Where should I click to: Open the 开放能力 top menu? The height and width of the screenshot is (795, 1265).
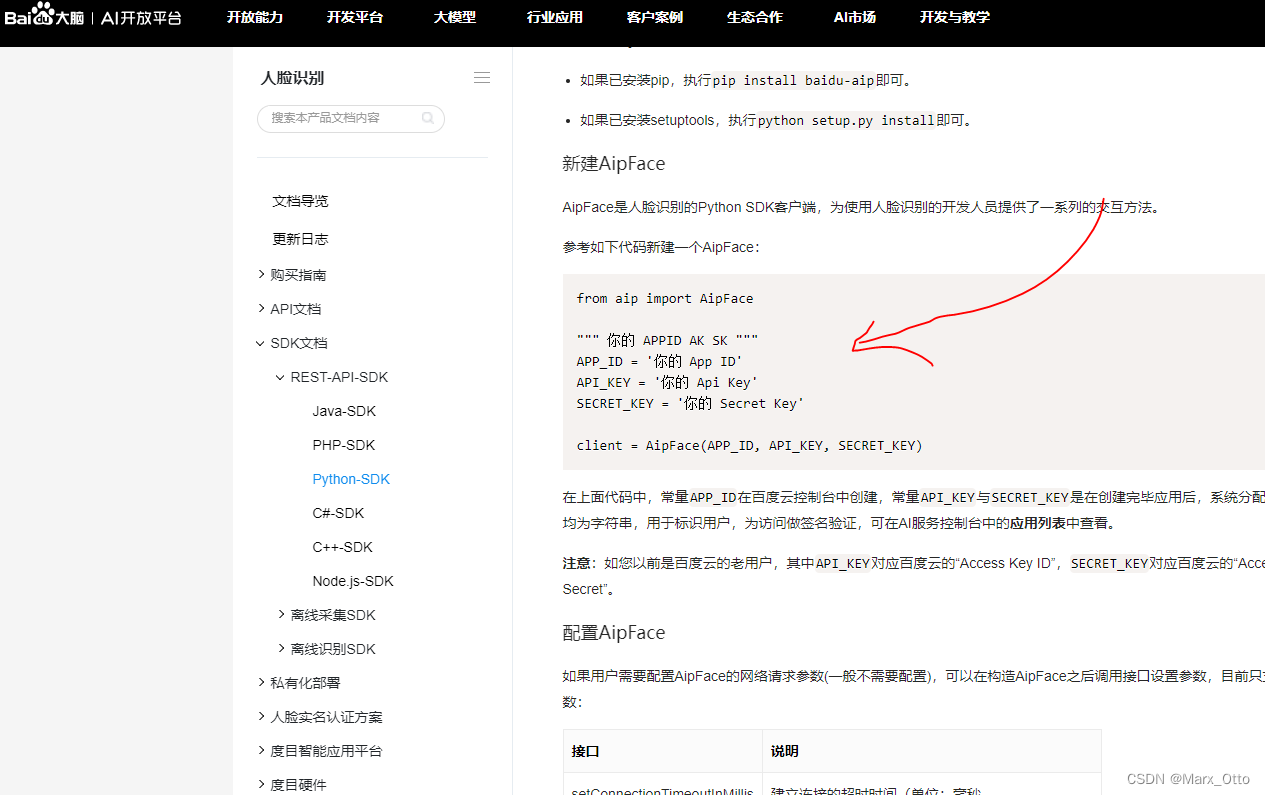(x=255, y=17)
